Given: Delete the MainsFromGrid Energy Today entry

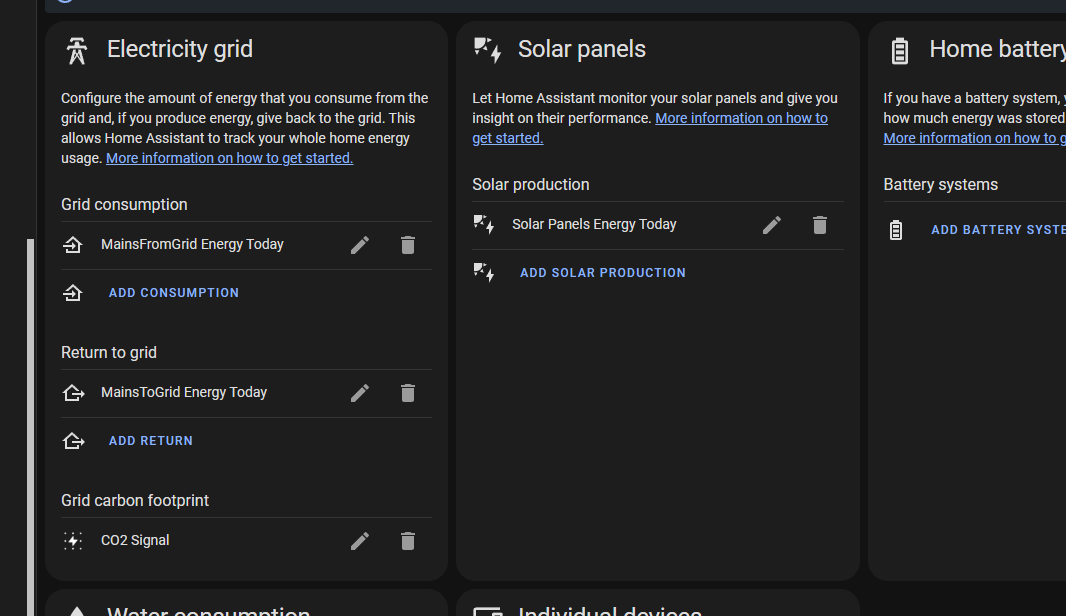Looking at the screenshot, I should click(408, 245).
